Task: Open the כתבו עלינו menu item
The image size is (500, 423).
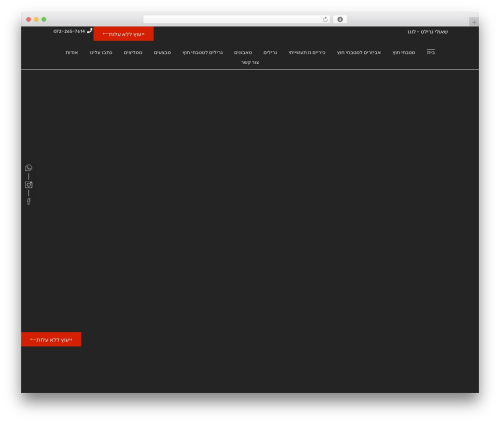Action: click(x=101, y=52)
